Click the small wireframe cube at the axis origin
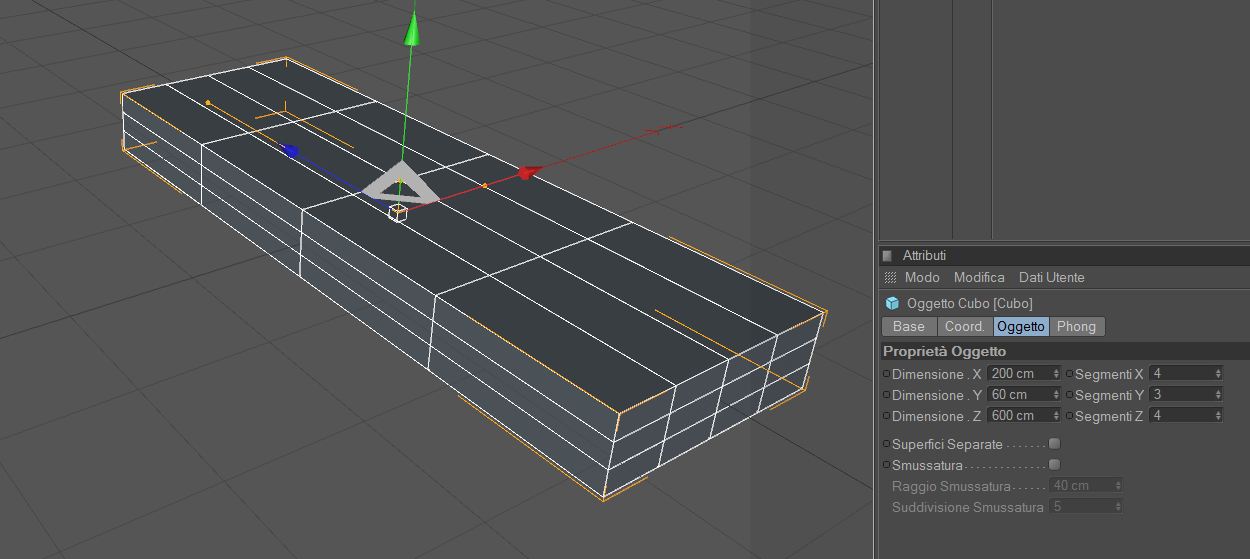 [x=398, y=212]
